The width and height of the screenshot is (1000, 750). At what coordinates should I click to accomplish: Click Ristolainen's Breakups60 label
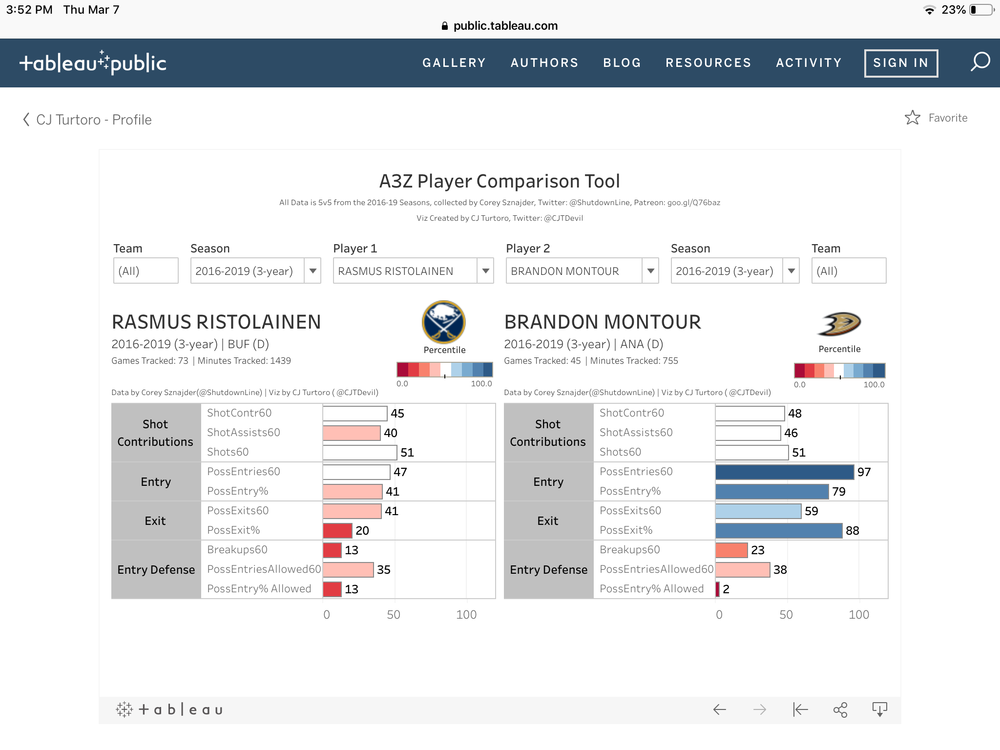237,549
